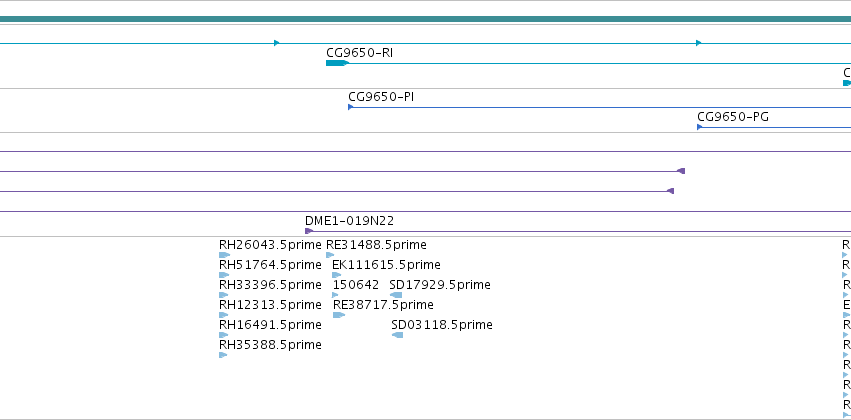
Task: Click the RE38717.5prime EST arrow
Action: pos(339,315)
